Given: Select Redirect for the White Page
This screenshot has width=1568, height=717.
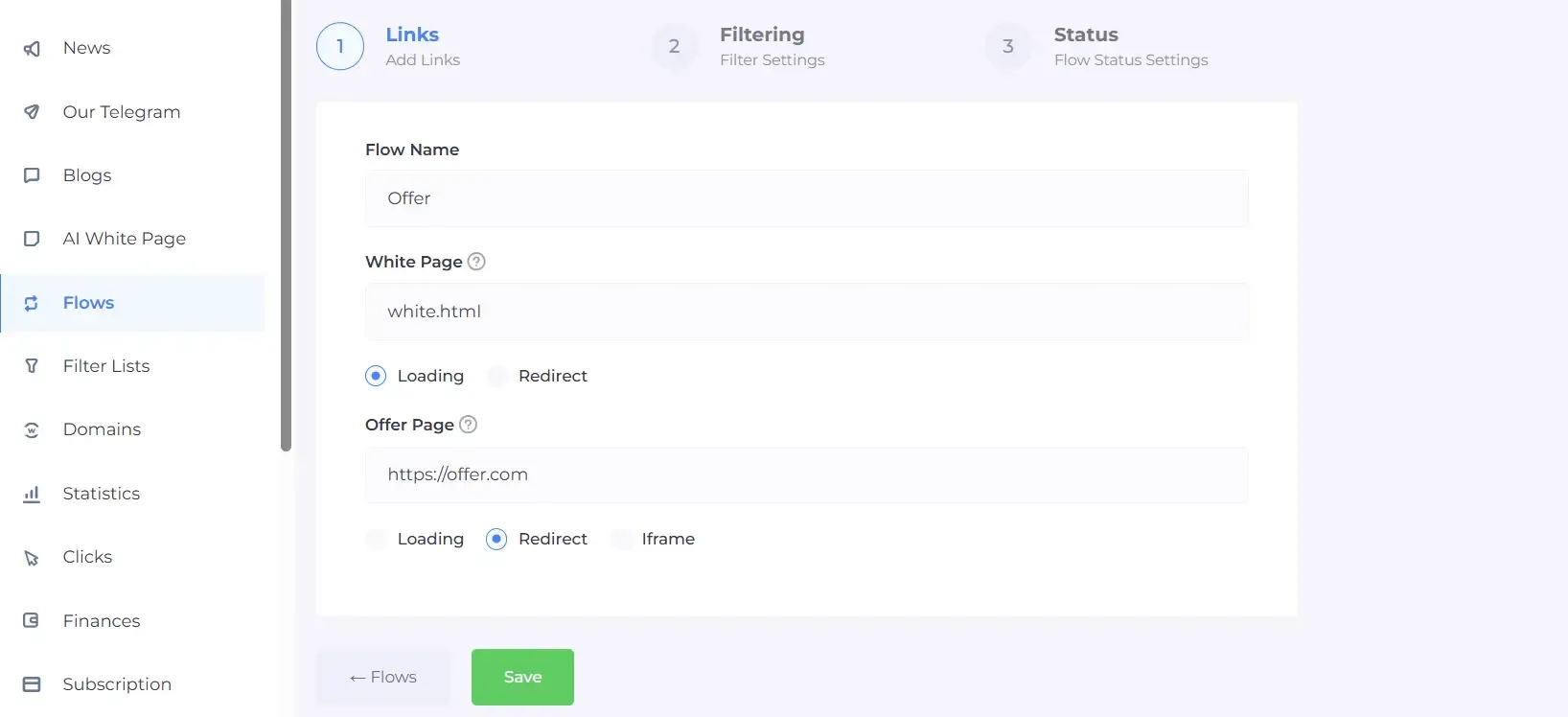Looking at the screenshot, I should pyautogui.click(x=497, y=377).
